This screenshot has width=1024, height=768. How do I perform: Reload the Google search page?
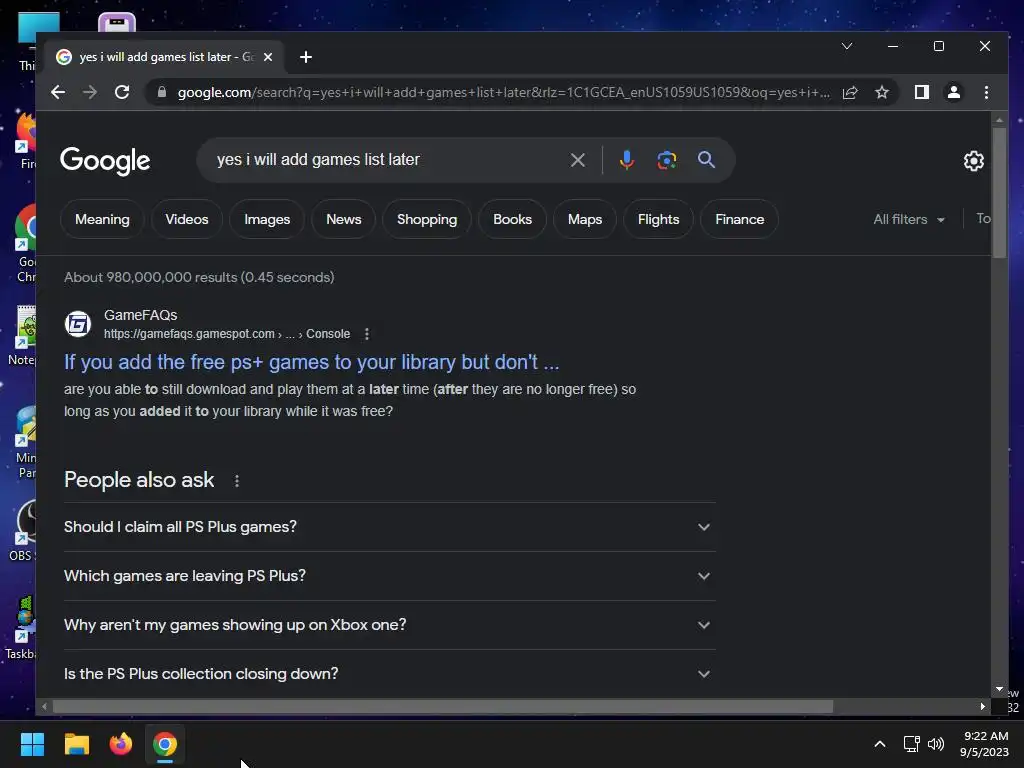point(121,92)
